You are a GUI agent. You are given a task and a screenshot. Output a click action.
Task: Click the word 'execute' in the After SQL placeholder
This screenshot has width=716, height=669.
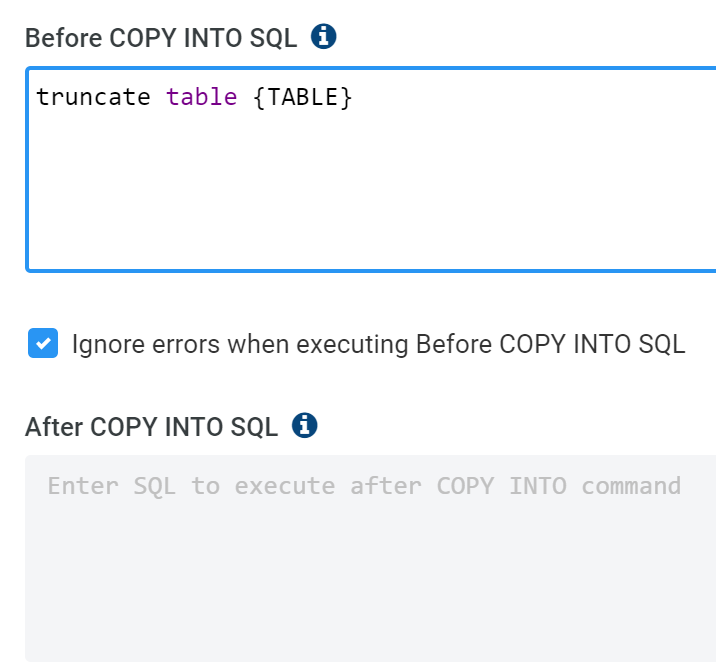tap(285, 486)
